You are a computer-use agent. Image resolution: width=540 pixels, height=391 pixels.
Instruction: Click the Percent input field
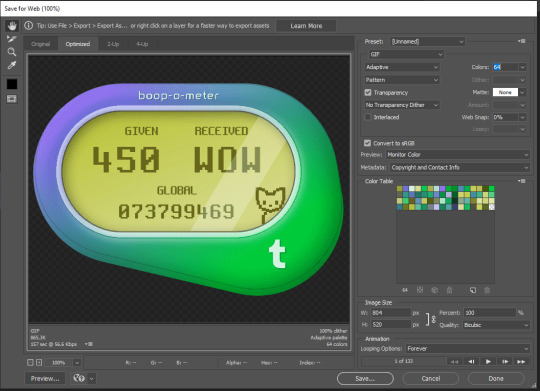pyautogui.click(x=490, y=313)
